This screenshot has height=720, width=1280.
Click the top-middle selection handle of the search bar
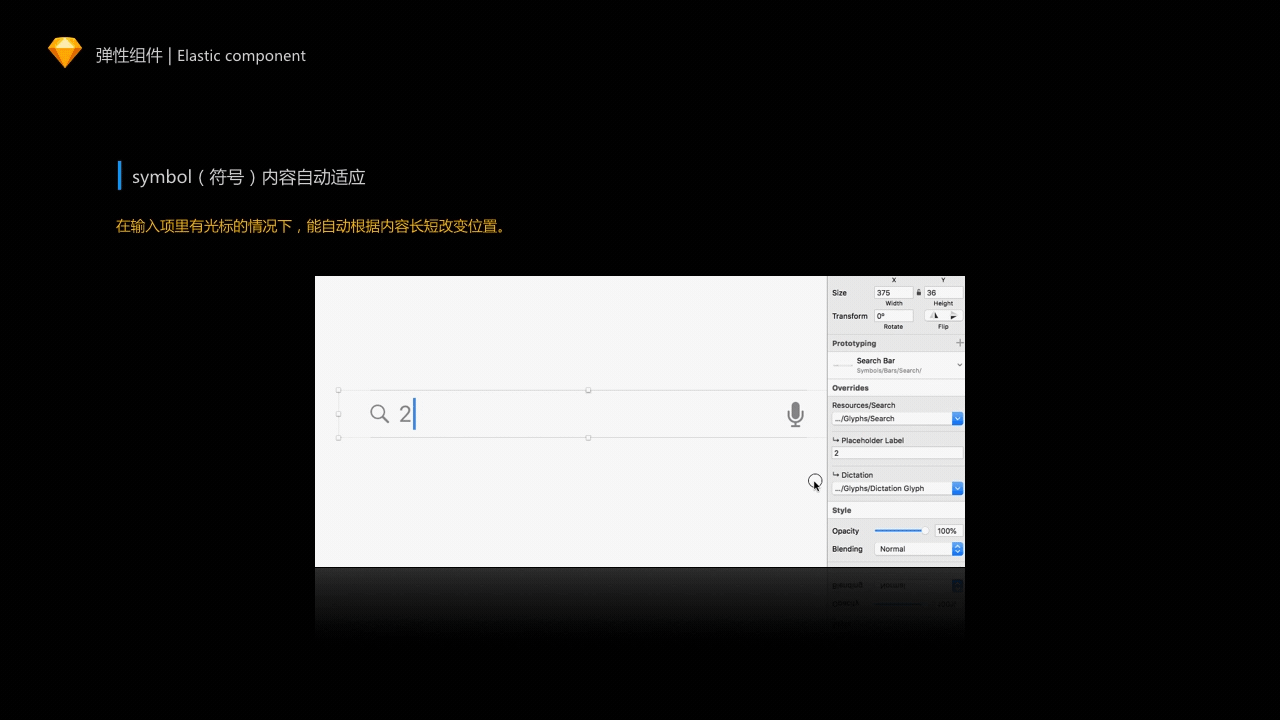[x=588, y=390]
